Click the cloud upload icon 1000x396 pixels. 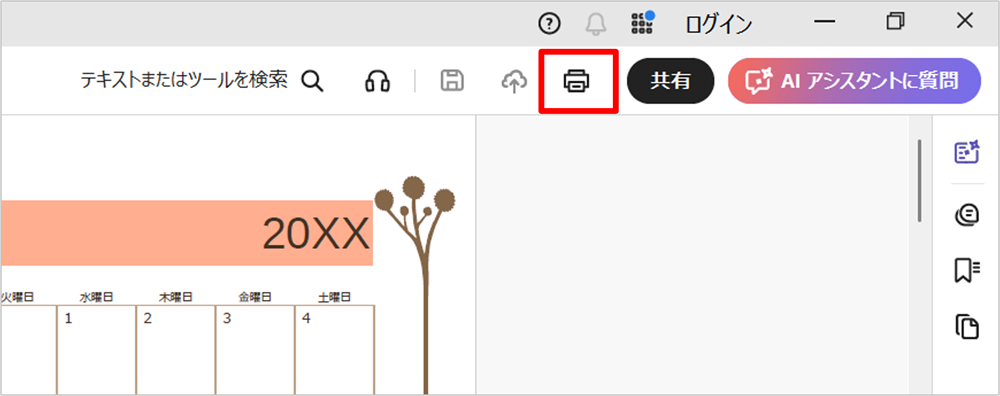coord(514,81)
